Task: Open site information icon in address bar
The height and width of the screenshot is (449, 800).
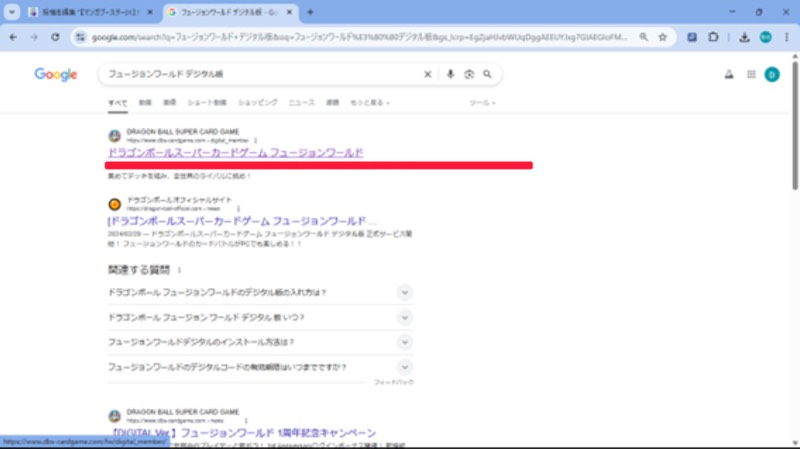Action: (81, 37)
